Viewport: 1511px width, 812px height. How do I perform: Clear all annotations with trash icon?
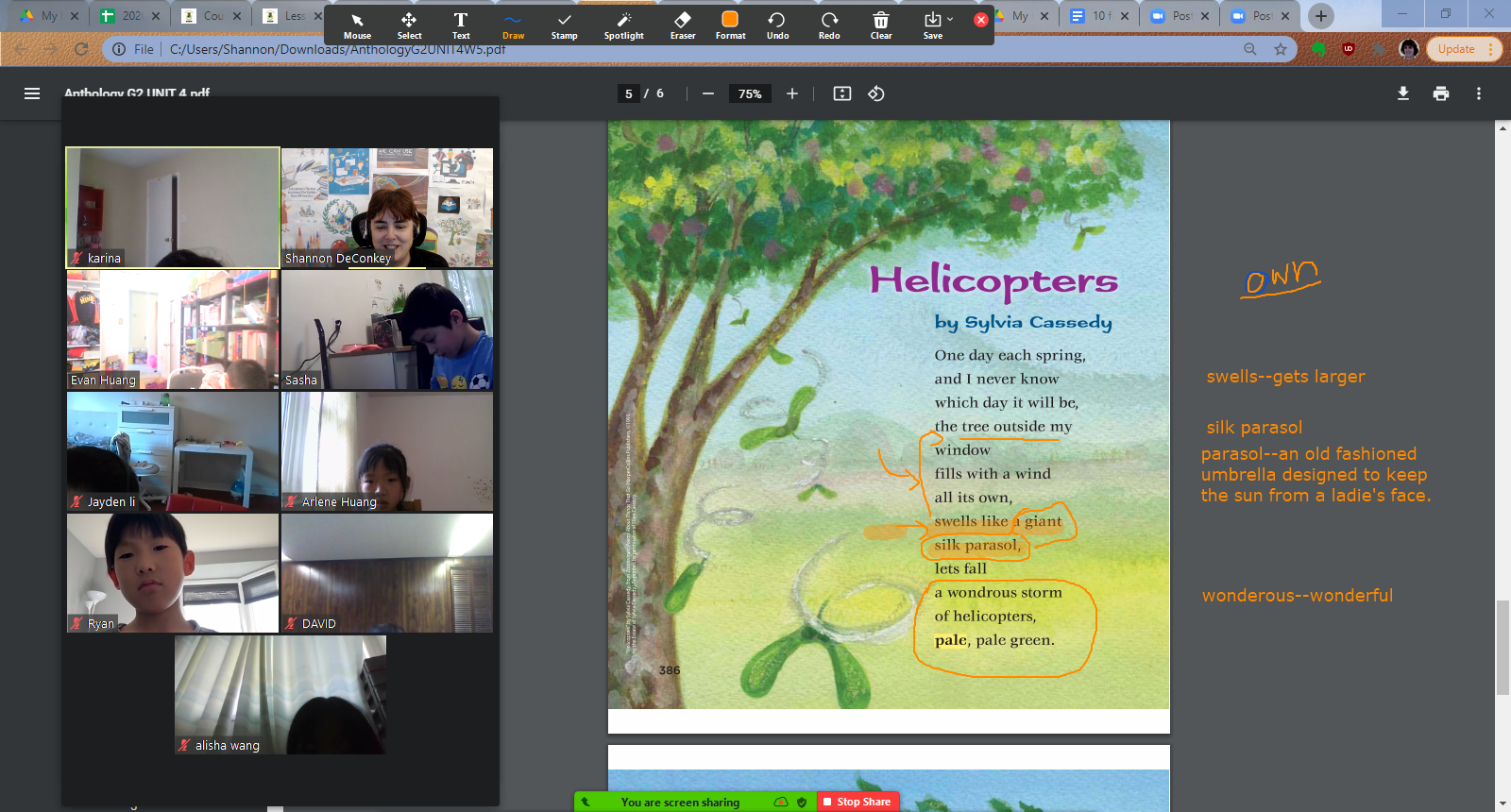point(881,25)
